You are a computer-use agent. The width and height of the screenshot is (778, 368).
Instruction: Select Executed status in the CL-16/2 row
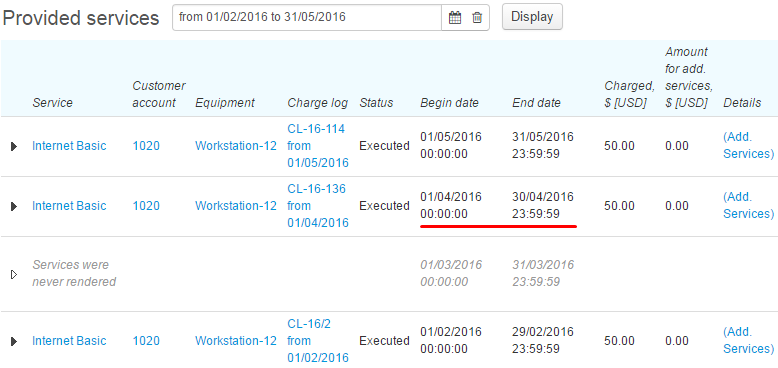click(385, 341)
